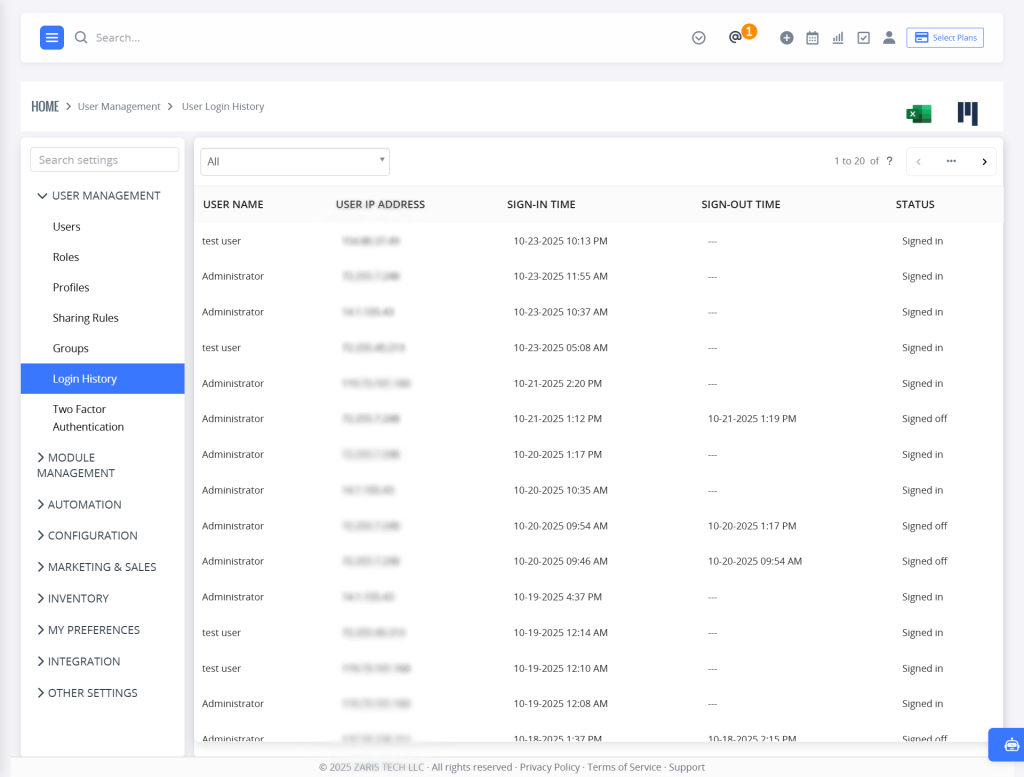Open the Support footer link
The image size is (1024, 777).
coord(686,767)
